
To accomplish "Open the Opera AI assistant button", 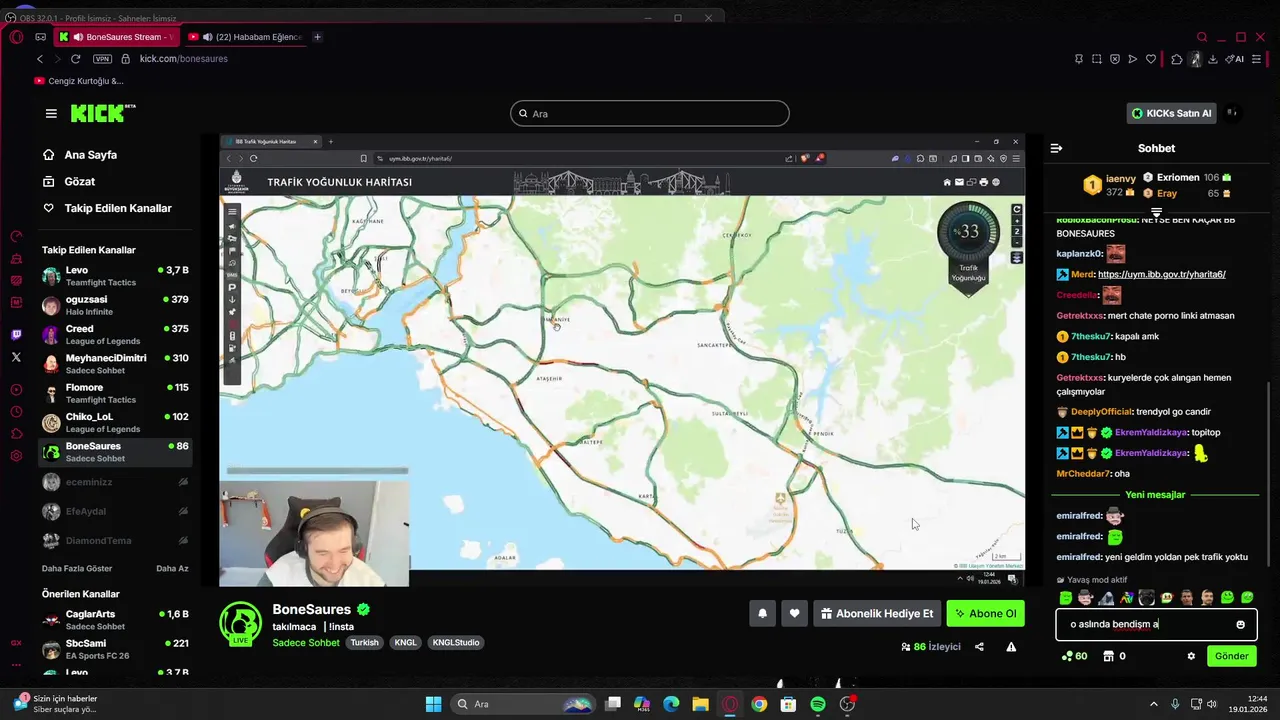I will (1236, 59).
